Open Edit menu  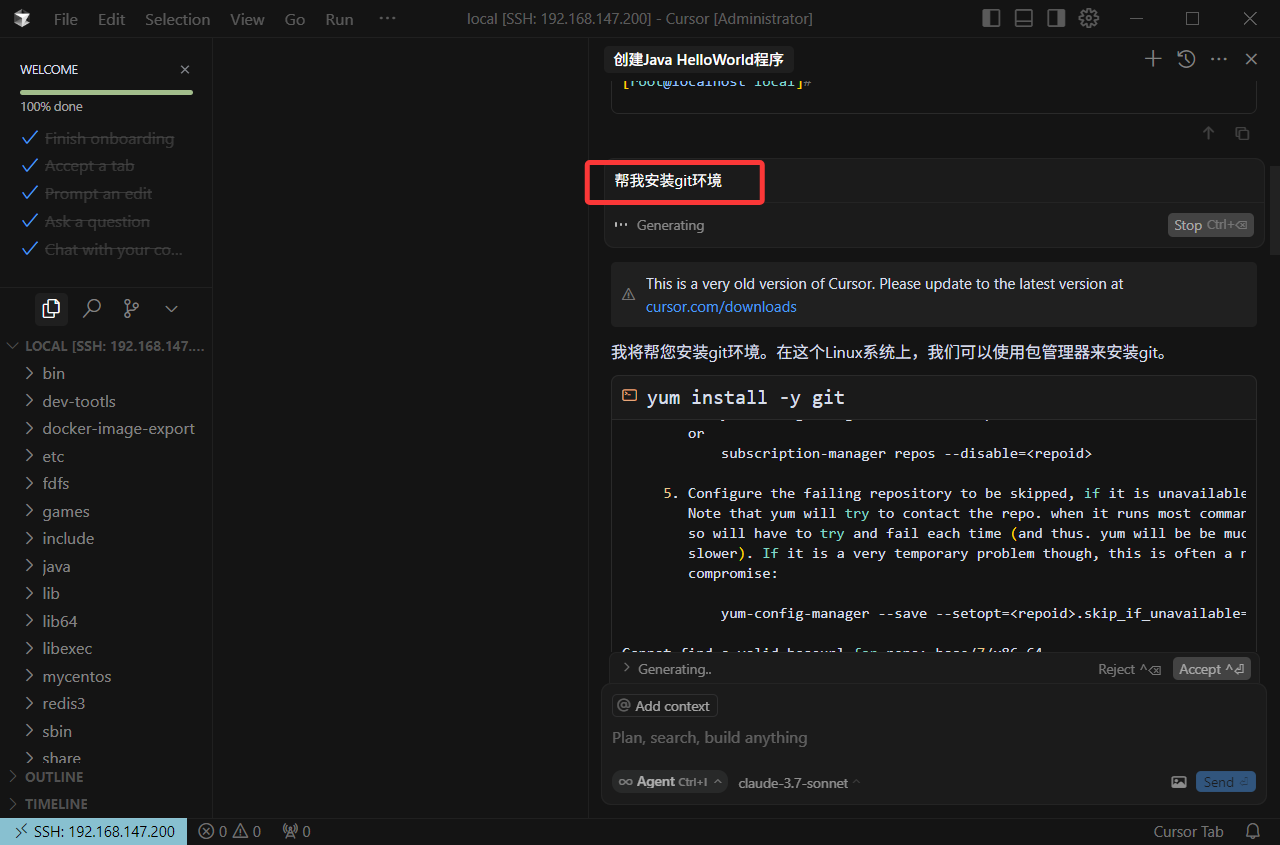111,19
